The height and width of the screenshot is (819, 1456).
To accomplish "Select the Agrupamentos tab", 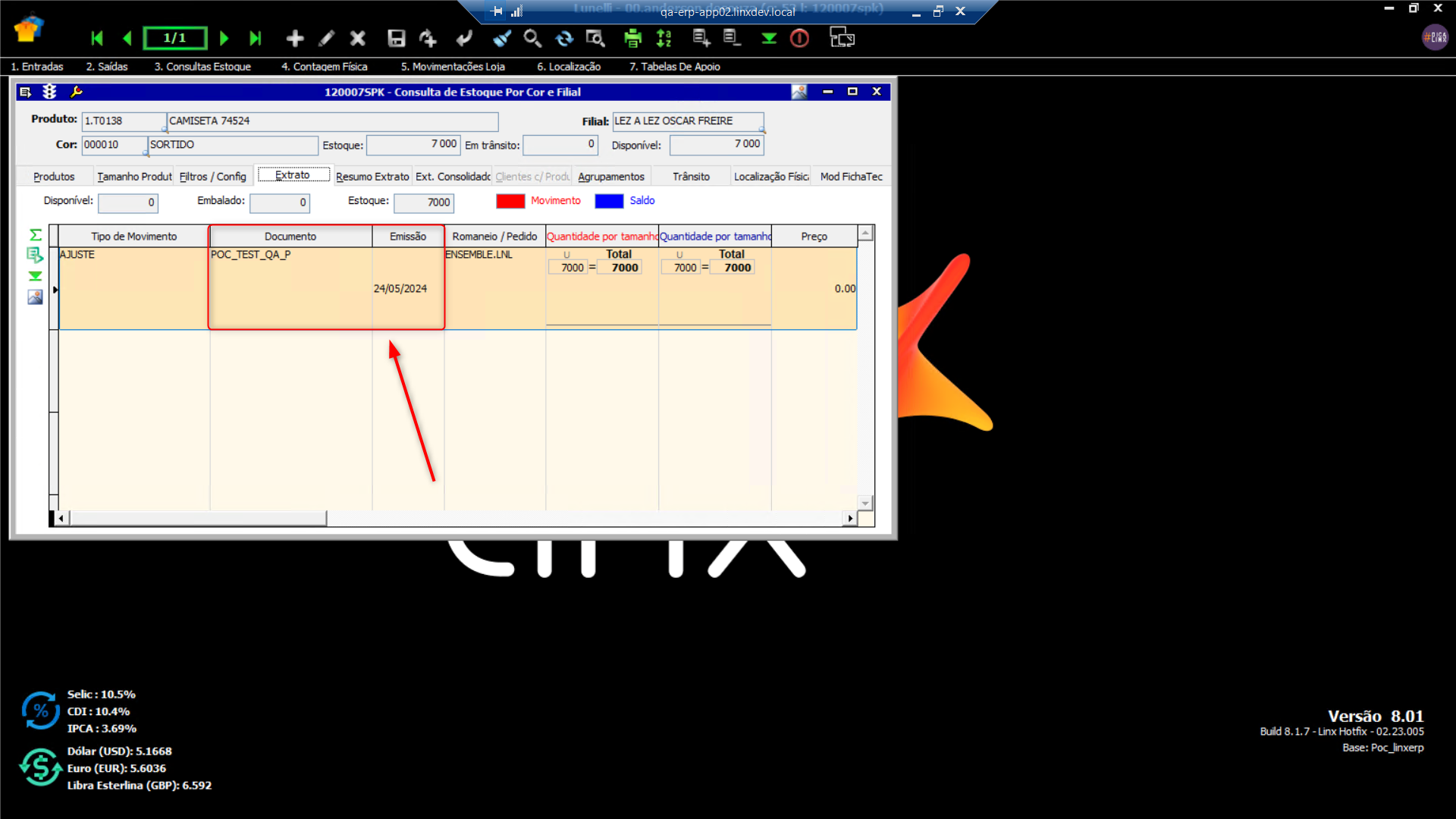I will point(610,176).
